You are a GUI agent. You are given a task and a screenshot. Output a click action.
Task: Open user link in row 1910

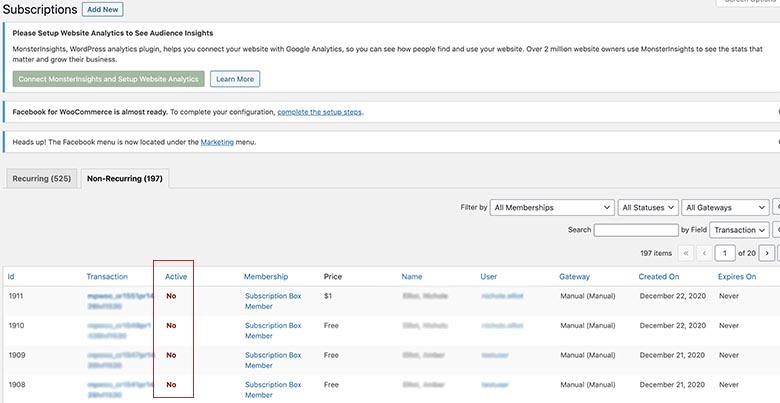502,325
